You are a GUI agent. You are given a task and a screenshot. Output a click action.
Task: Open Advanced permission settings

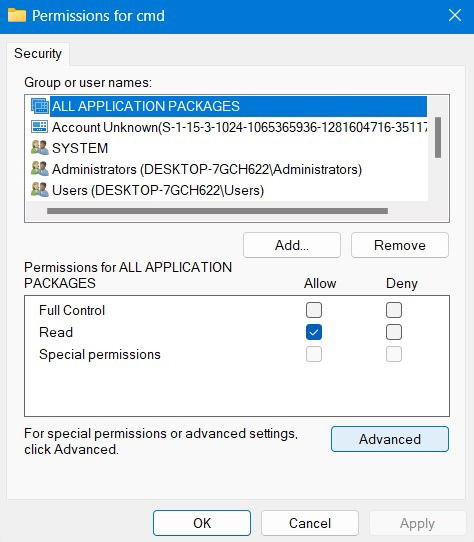point(390,439)
